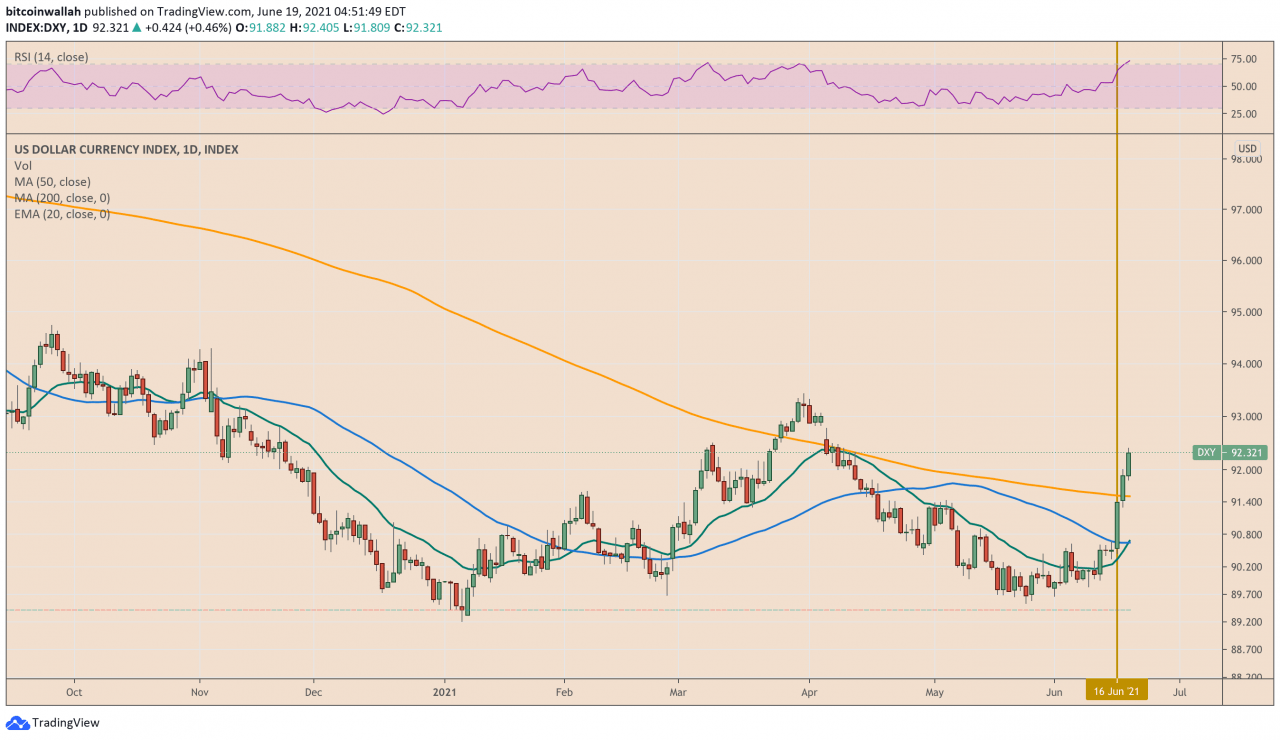Click the Apr label on time axis

[x=809, y=691]
